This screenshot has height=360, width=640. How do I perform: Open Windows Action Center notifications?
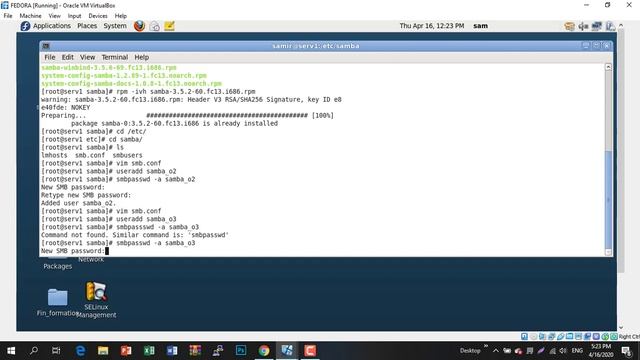click(627, 351)
